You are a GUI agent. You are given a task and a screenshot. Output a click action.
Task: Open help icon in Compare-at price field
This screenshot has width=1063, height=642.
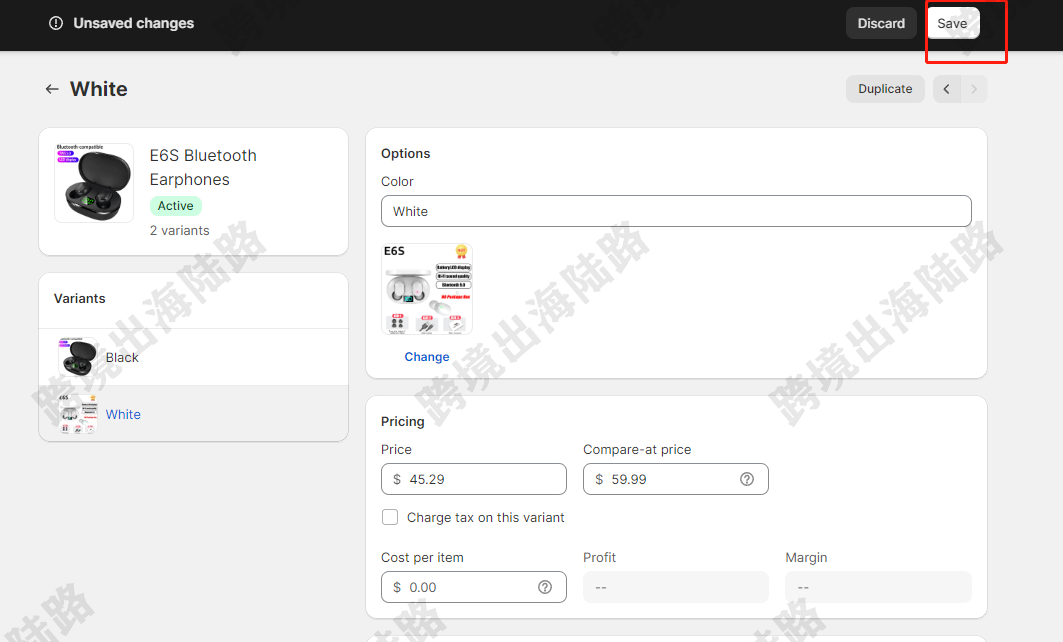pos(746,479)
